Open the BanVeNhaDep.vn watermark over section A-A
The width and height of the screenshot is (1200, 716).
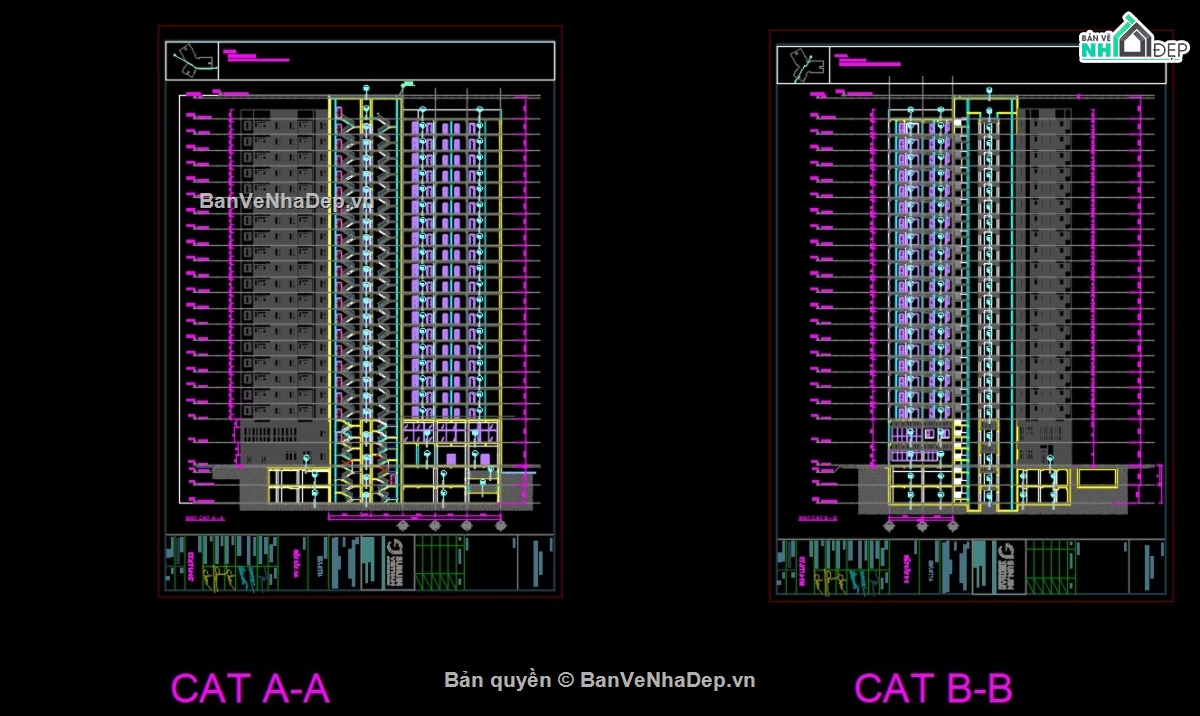coord(286,200)
